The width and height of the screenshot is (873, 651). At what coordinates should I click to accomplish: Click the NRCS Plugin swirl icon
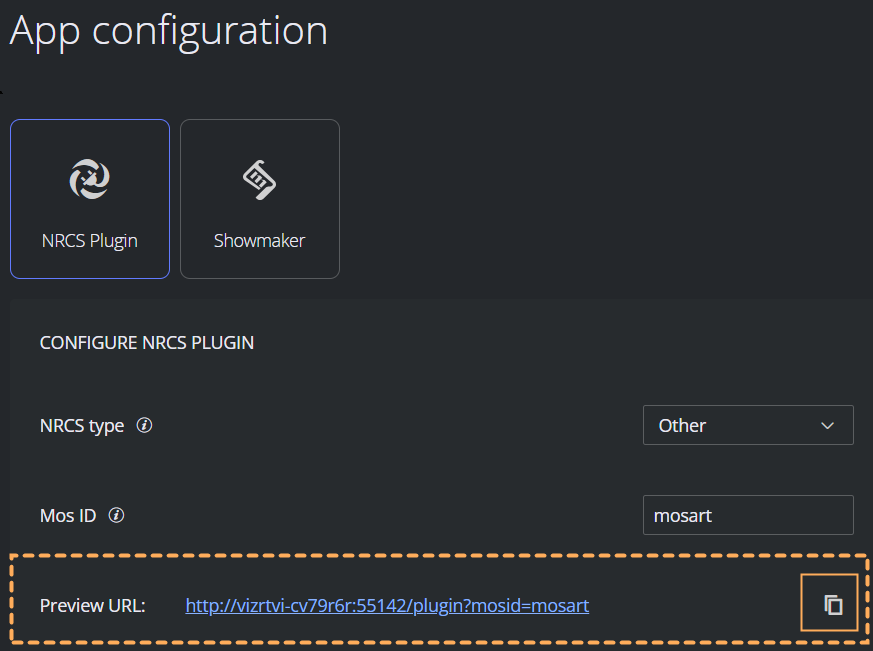pos(90,179)
